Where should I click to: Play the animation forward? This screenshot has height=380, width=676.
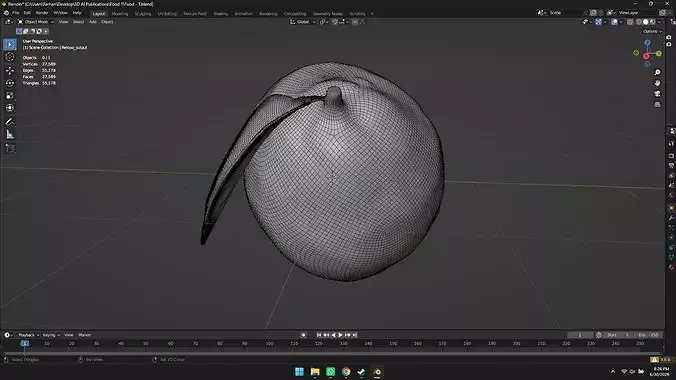(x=340, y=335)
